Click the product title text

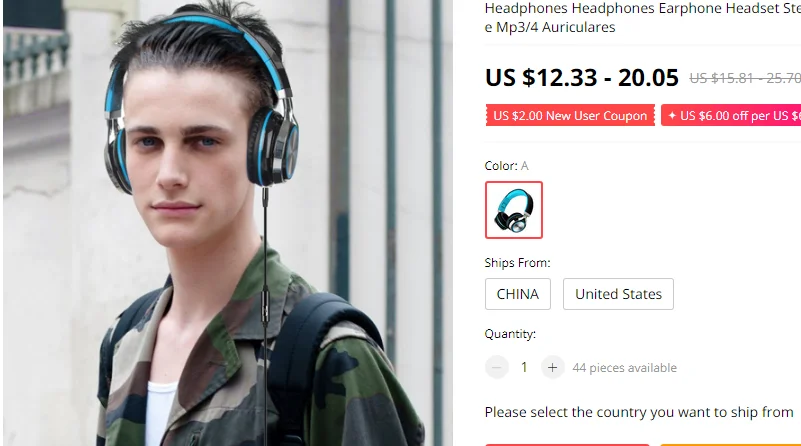(643, 17)
